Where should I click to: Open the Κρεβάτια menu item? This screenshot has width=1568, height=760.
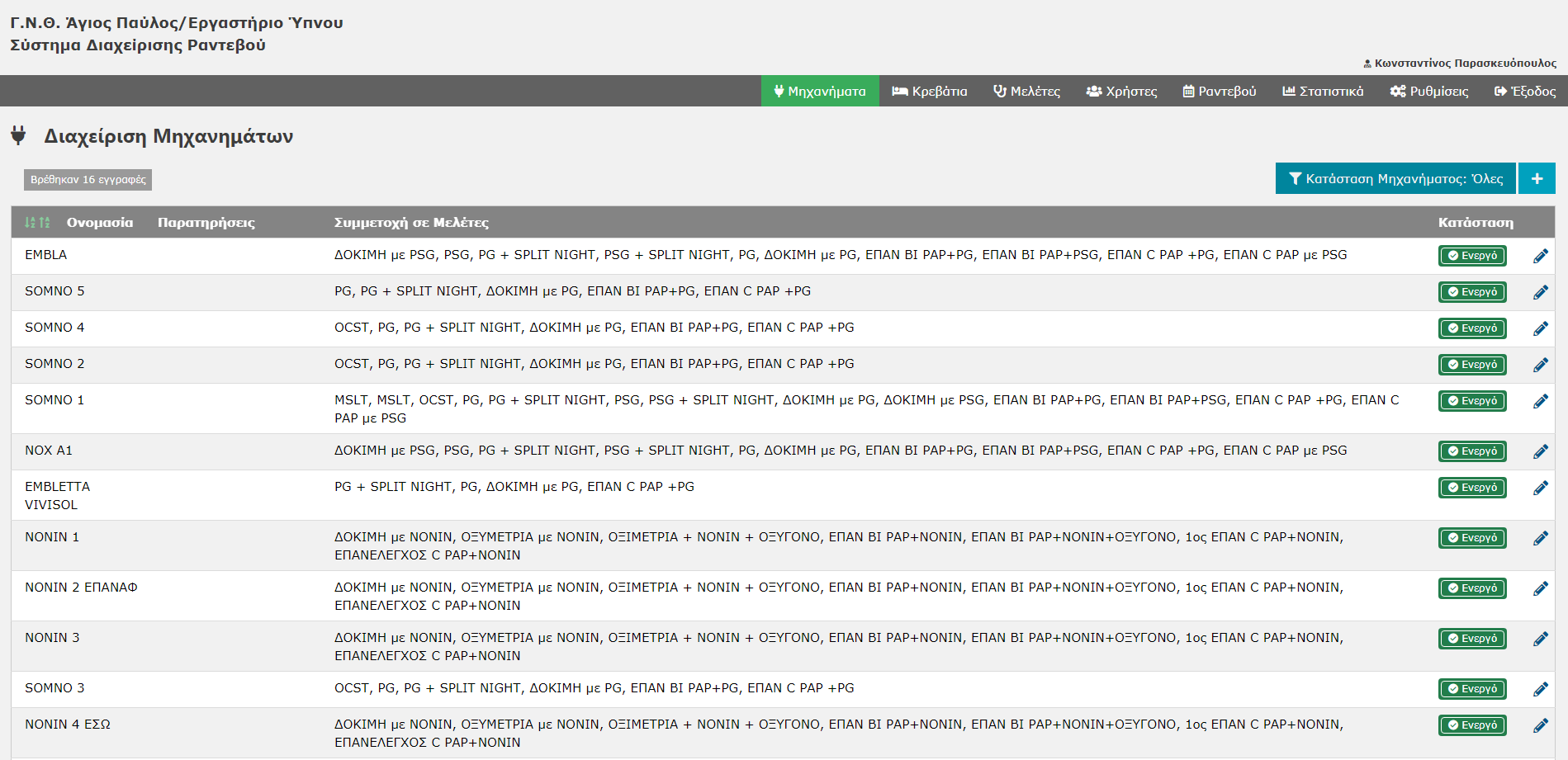click(x=930, y=91)
